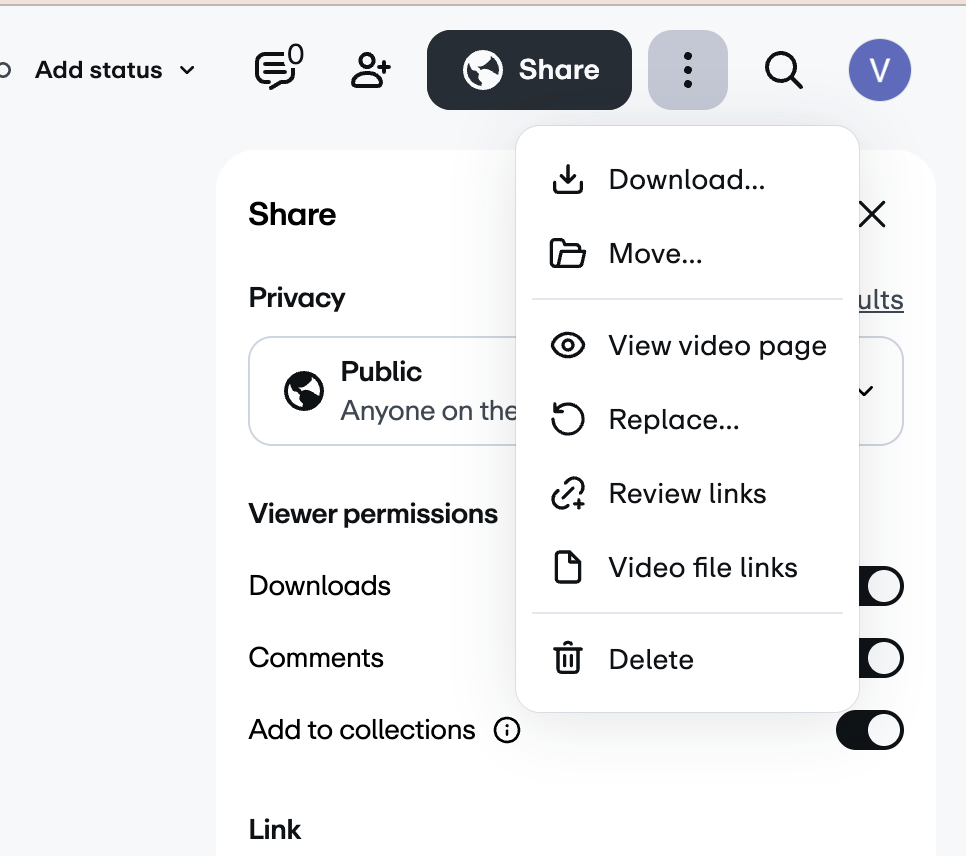Click the info icon next to Add to collections

(x=507, y=730)
